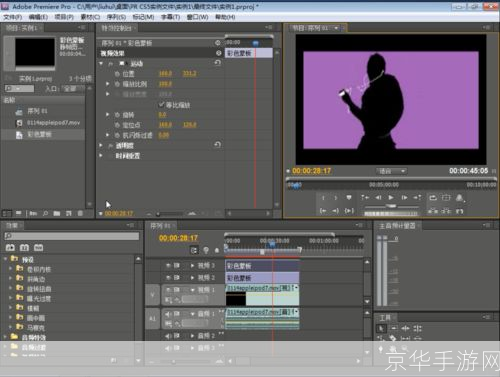Open the 字幕(T) menu
The height and width of the screenshot is (377, 500).
170,17
